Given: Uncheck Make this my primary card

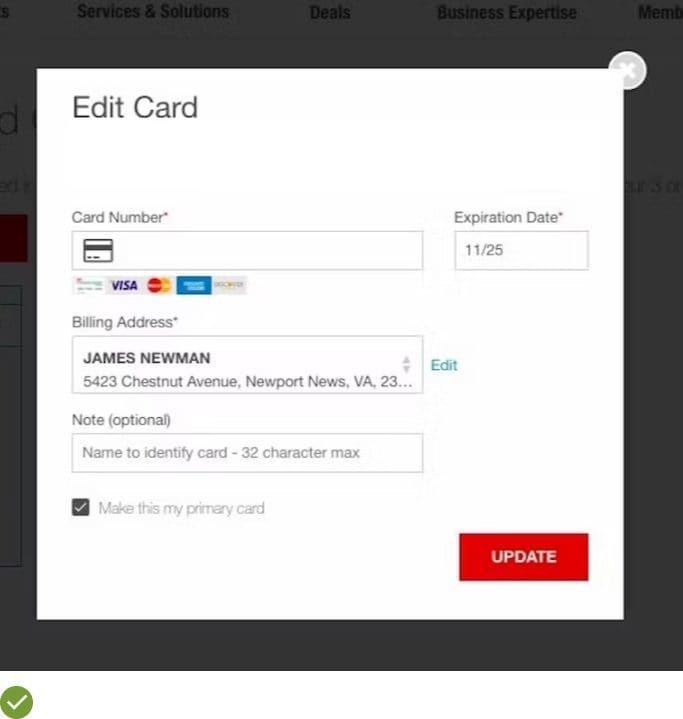Looking at the screenshot, I should [81, 508].
